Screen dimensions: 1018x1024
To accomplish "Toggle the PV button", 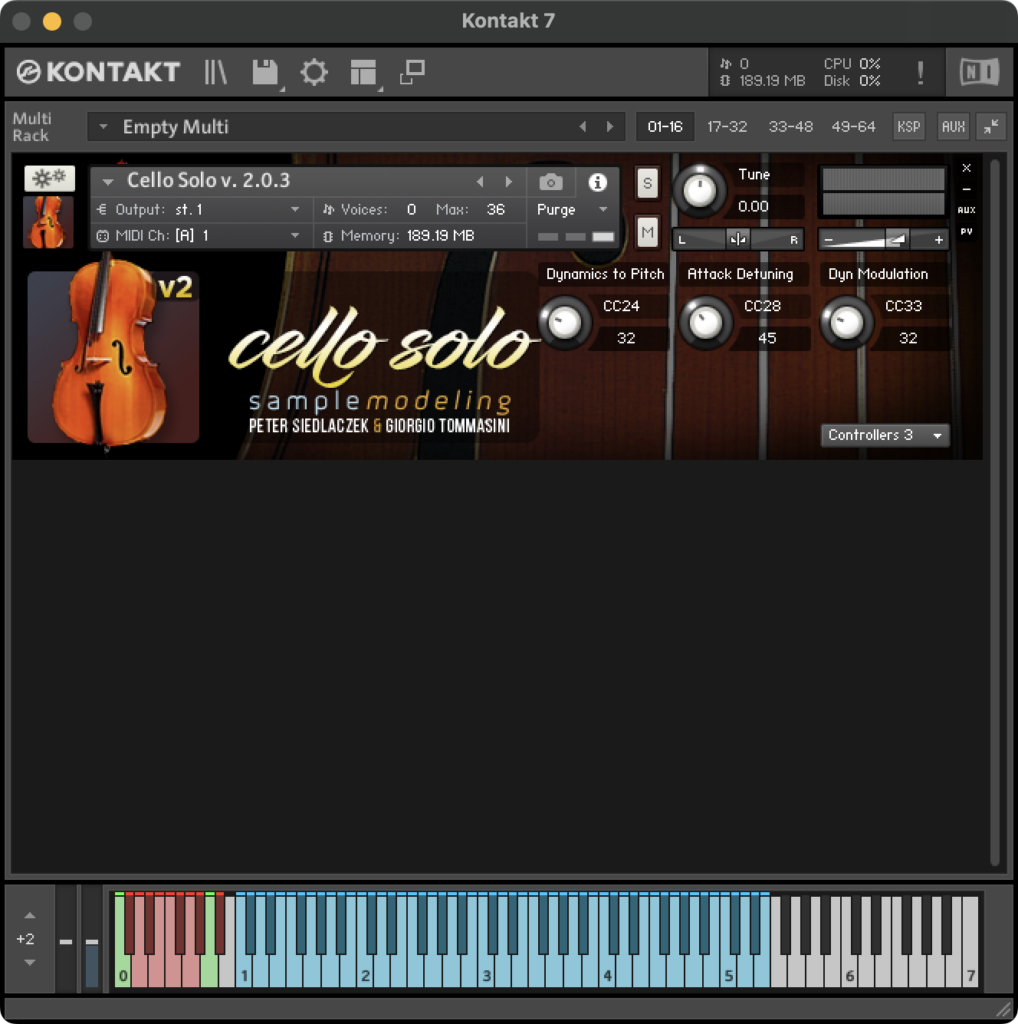I will pyautogui.click(x=966, y=231).
